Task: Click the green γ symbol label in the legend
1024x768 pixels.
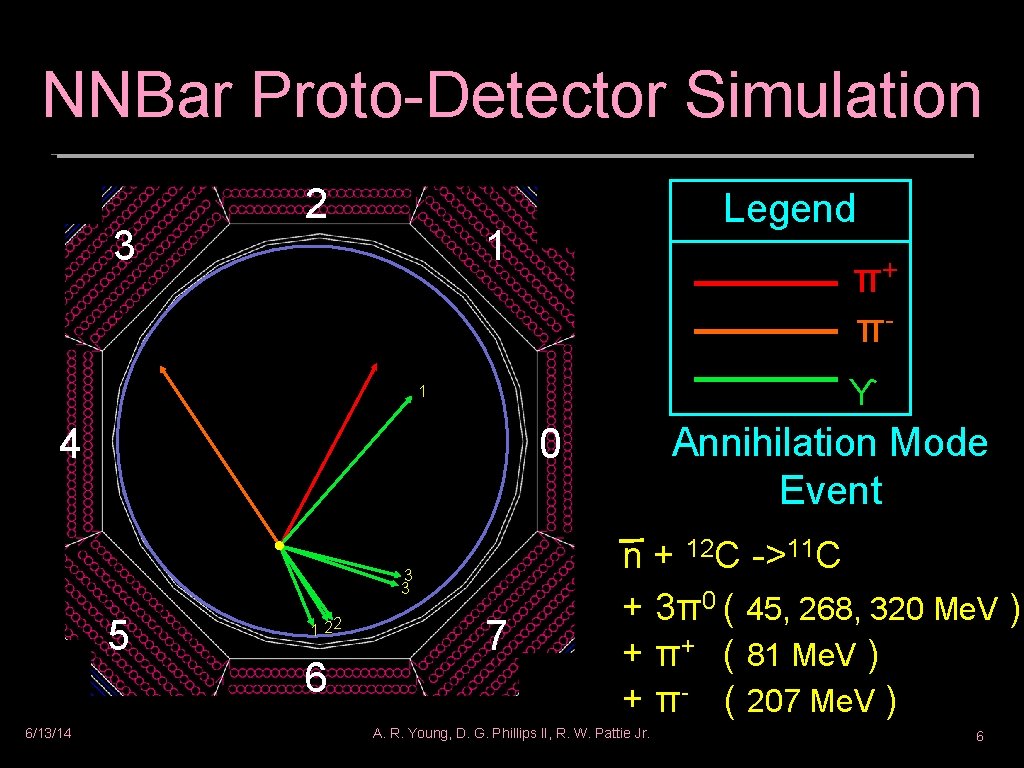Action: (x=863, y=392)
